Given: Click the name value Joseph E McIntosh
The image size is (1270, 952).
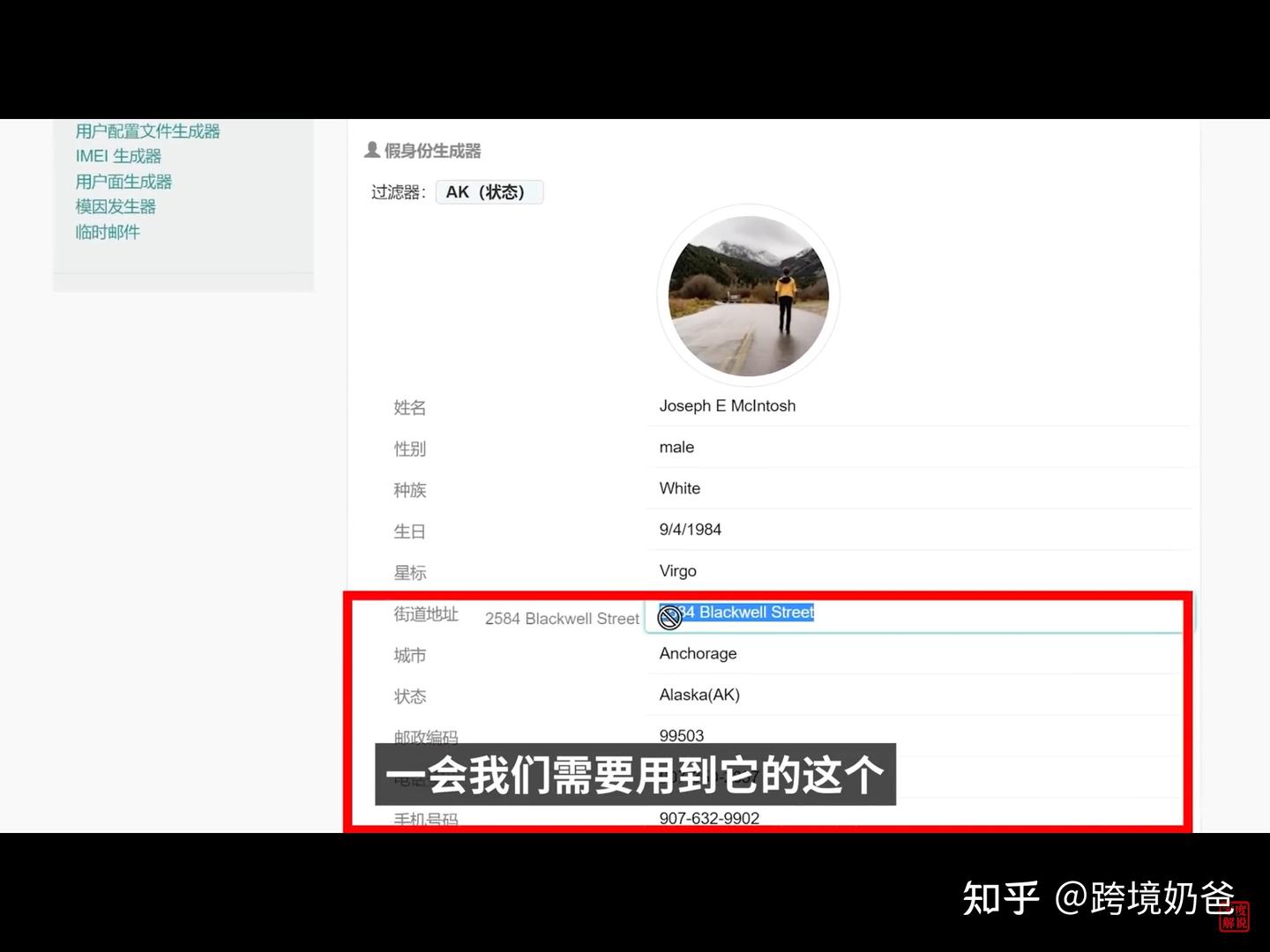Looking at the screenshot, I should point(728,405).
